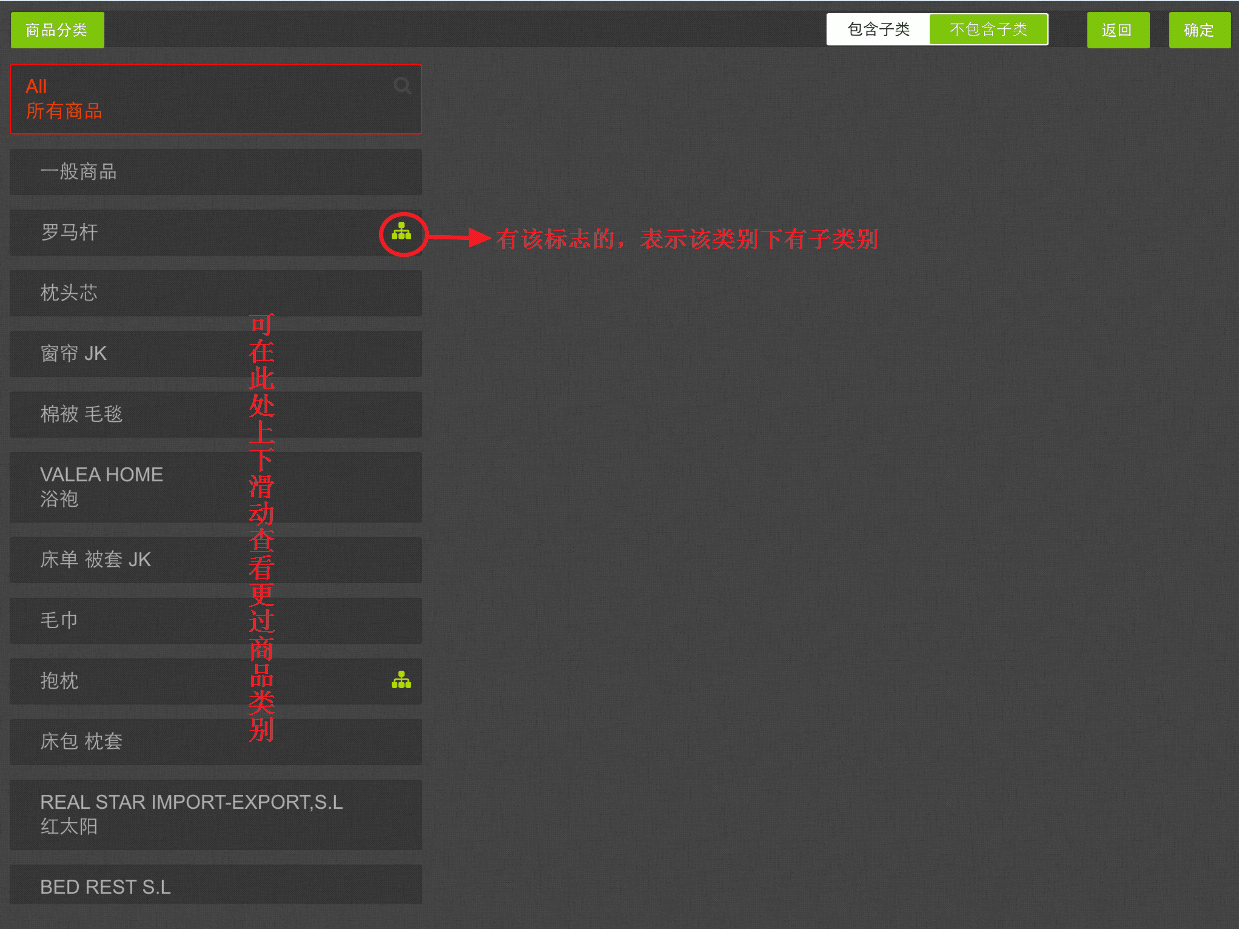The image size is (1239, 929).
Task: Open the 床单 被套 JK category
Action: coord(216,560)
